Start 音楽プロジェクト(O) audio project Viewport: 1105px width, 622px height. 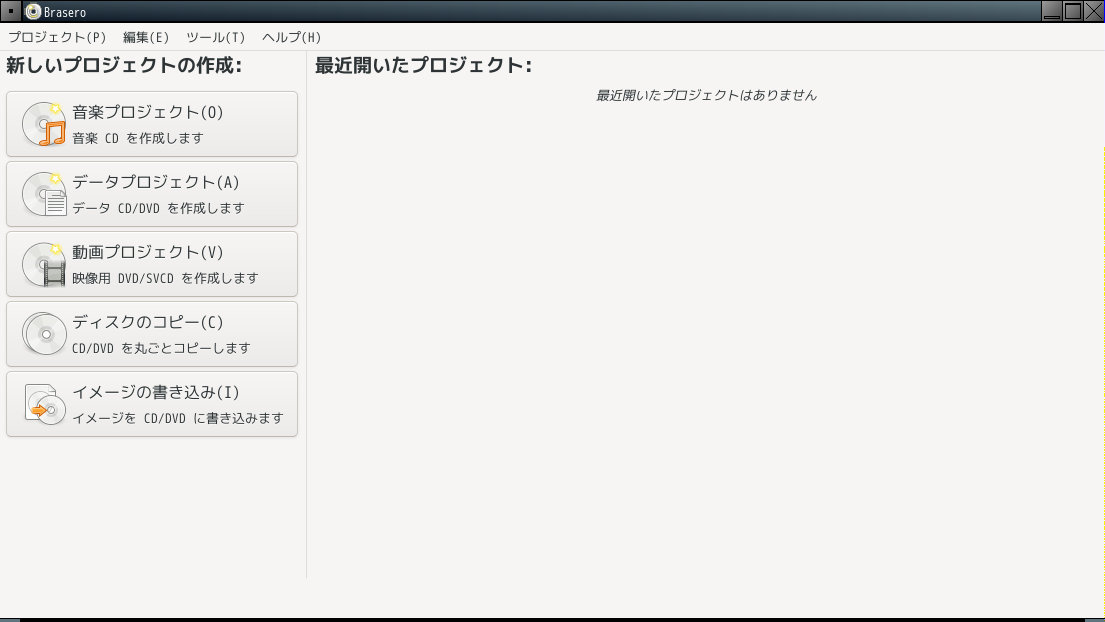(x=152, y=124)
